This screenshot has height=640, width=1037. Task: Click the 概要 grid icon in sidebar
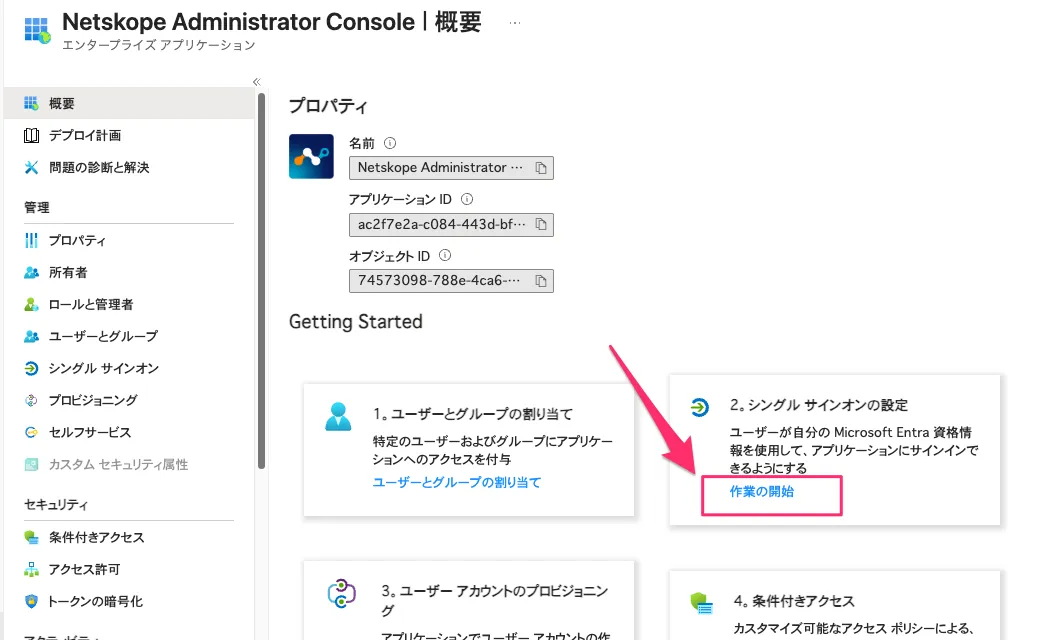pos(31,103)
